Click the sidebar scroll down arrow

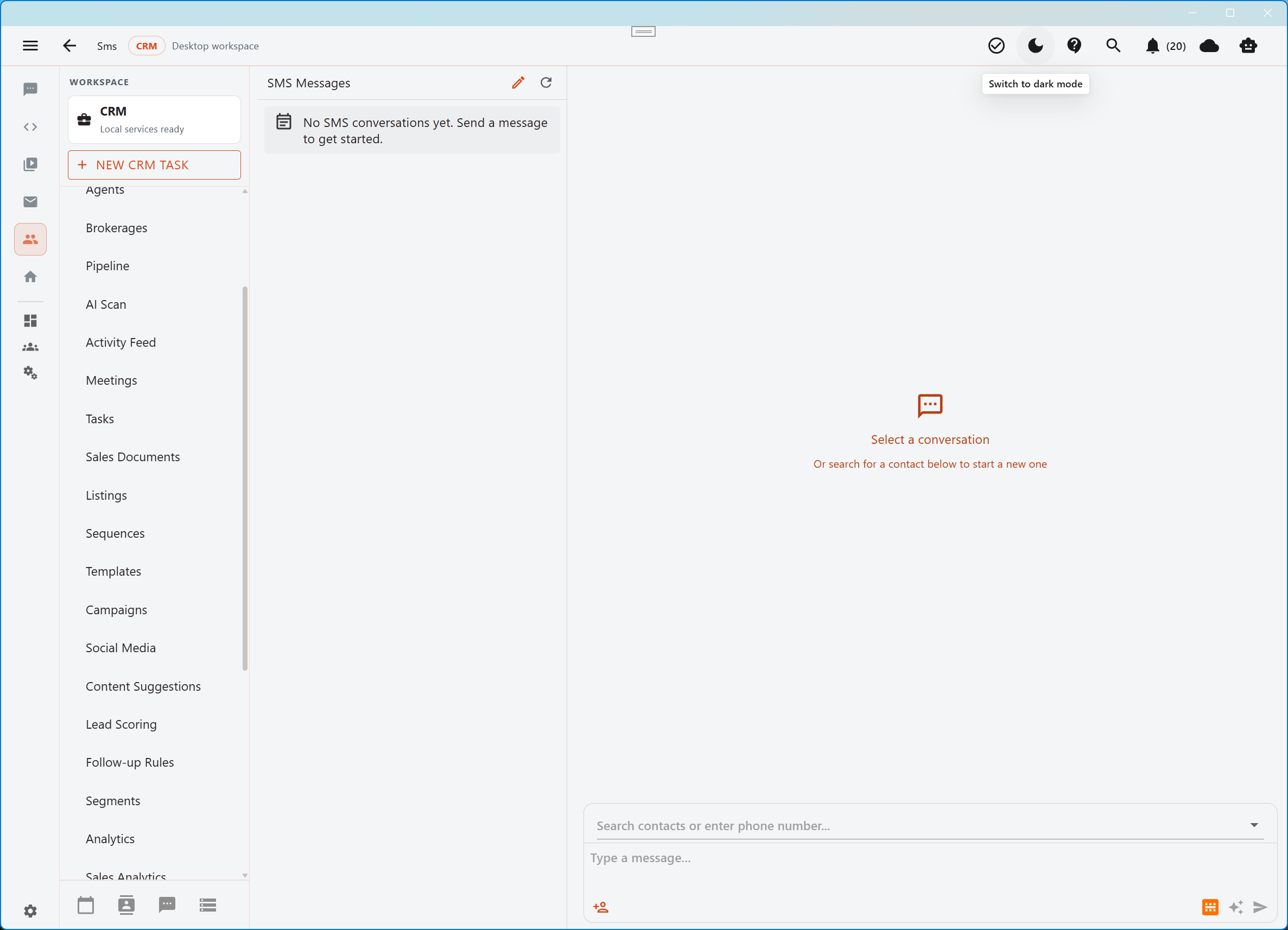click(x=245, y=876)
